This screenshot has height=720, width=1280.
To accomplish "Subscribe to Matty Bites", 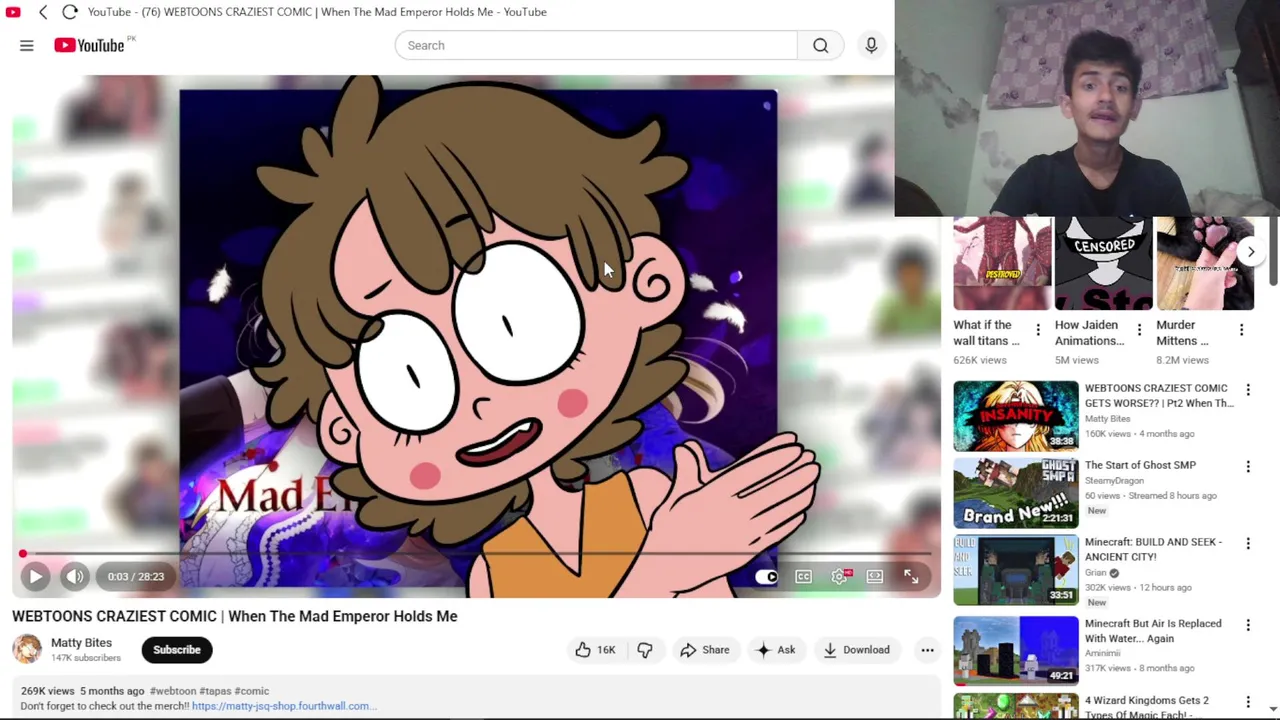I will (x=177, y=650).
